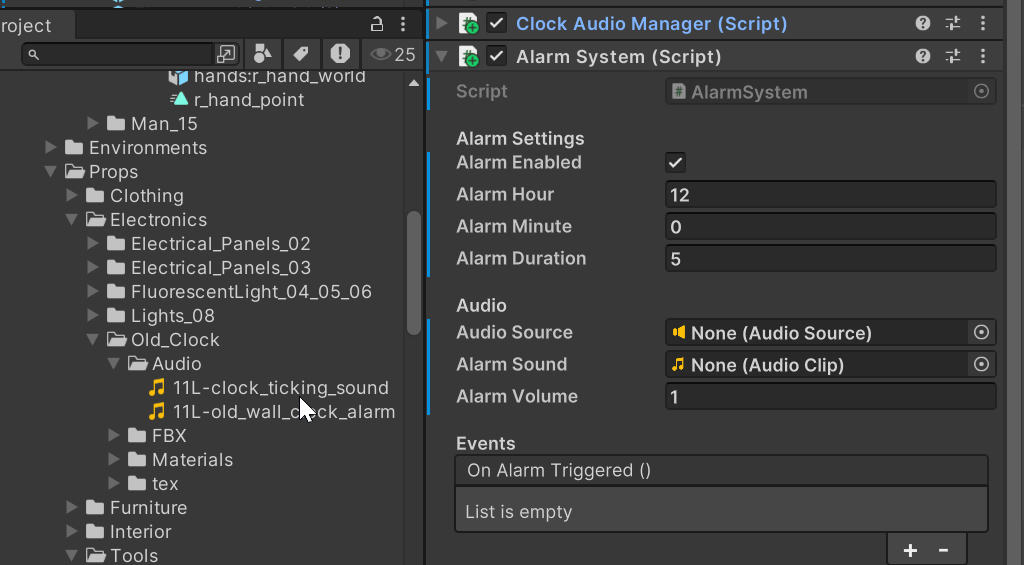Image resolution: width=1024 pixels, height=565 pixels.
Task: Collapse the Old_Clock folder
Action: click(x=93, y=339)
